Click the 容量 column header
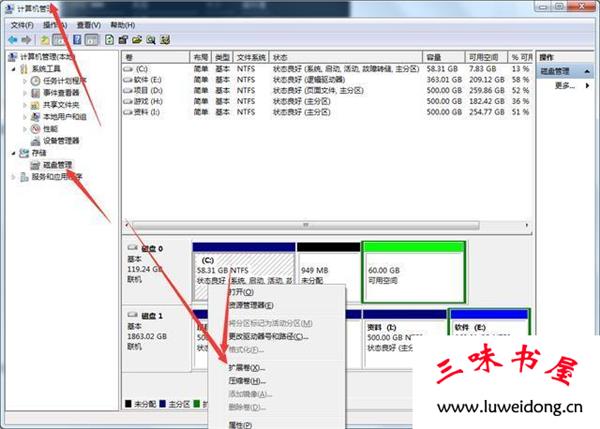 [436, 58]
